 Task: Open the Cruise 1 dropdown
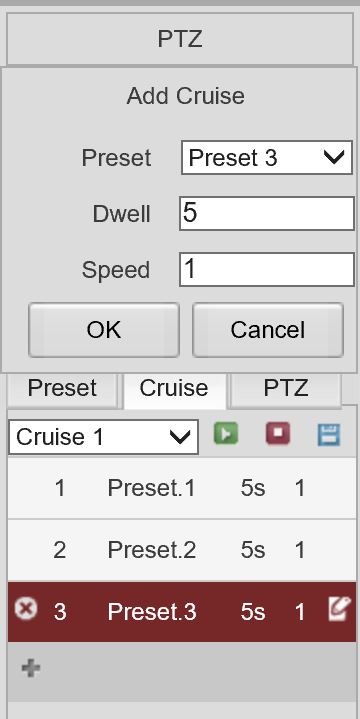pyautogui.click(x=104, y=437)
